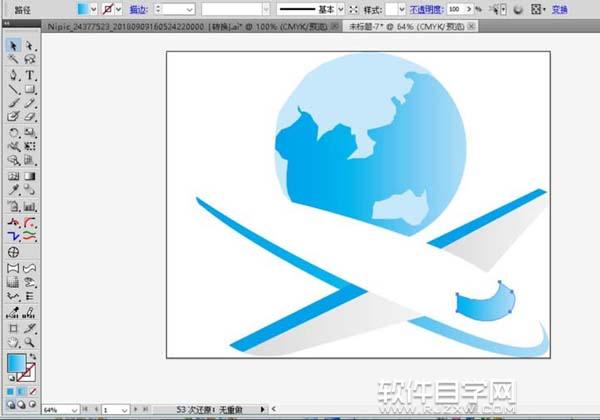Screen dimensions: 600x420
Task: Select the Eraser tool
Action: 29,116
